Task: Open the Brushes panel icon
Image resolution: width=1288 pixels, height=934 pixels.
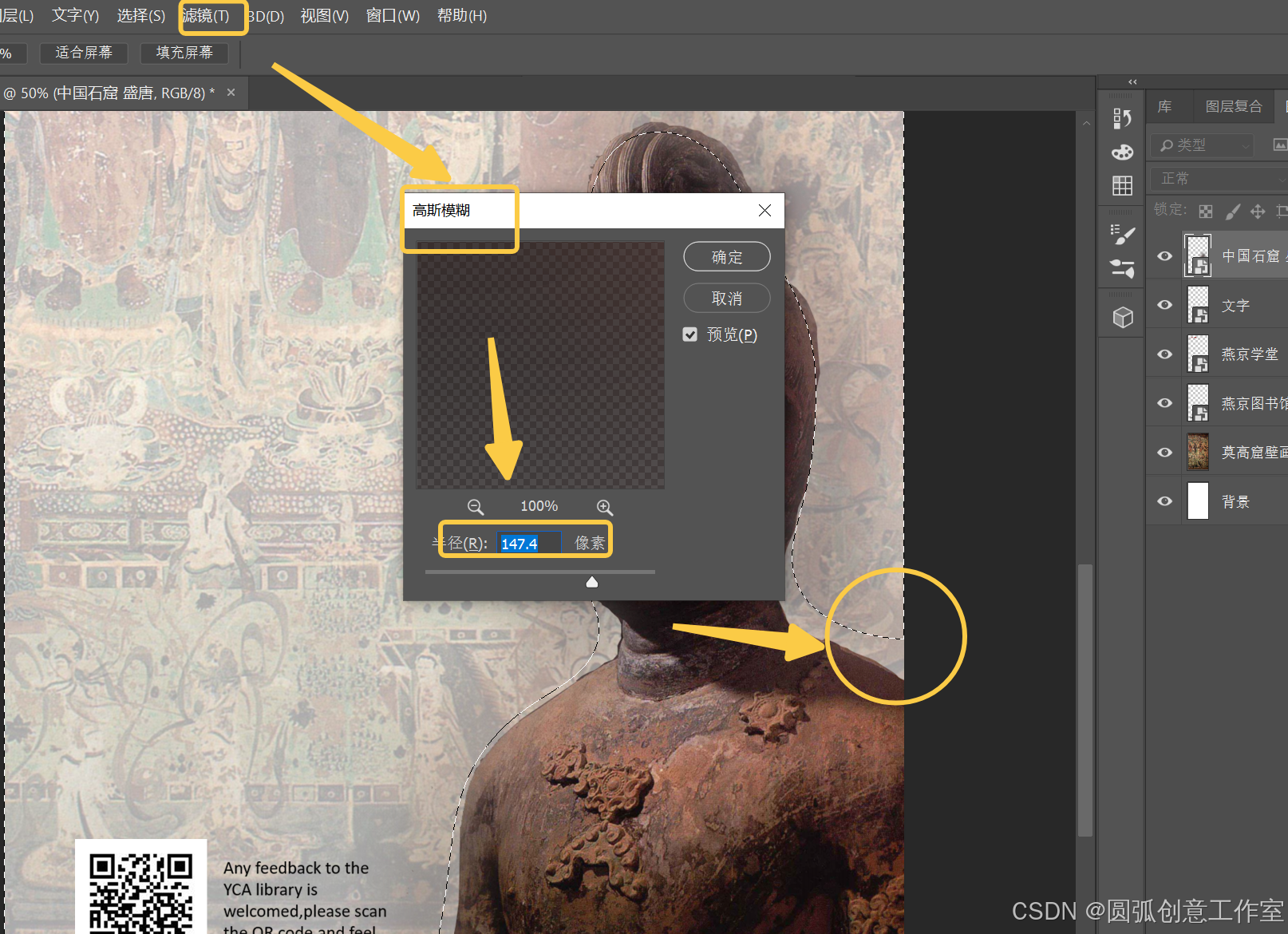Action: tap(1123, 234)
